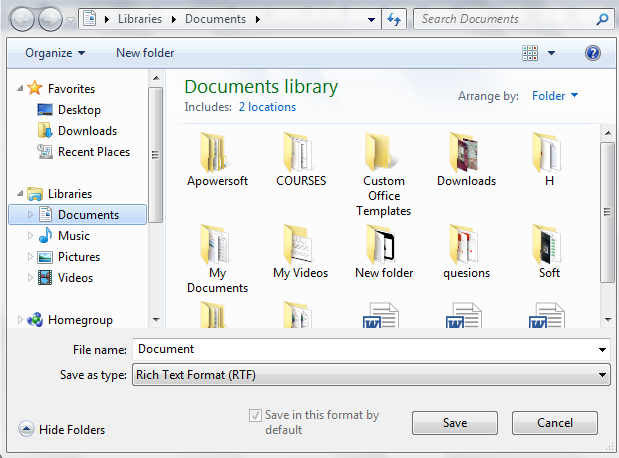This screenshot has height=458, width=619.
Task: Click file list scroll up arrow
Action: [x=608, y=133]
